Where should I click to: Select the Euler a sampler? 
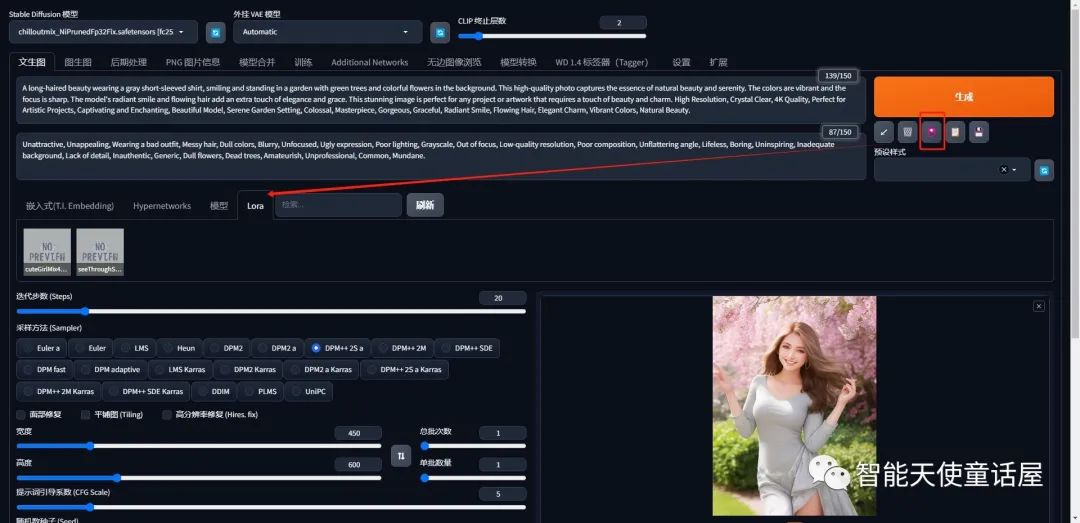pyautogui.click(x=43, y=348)
